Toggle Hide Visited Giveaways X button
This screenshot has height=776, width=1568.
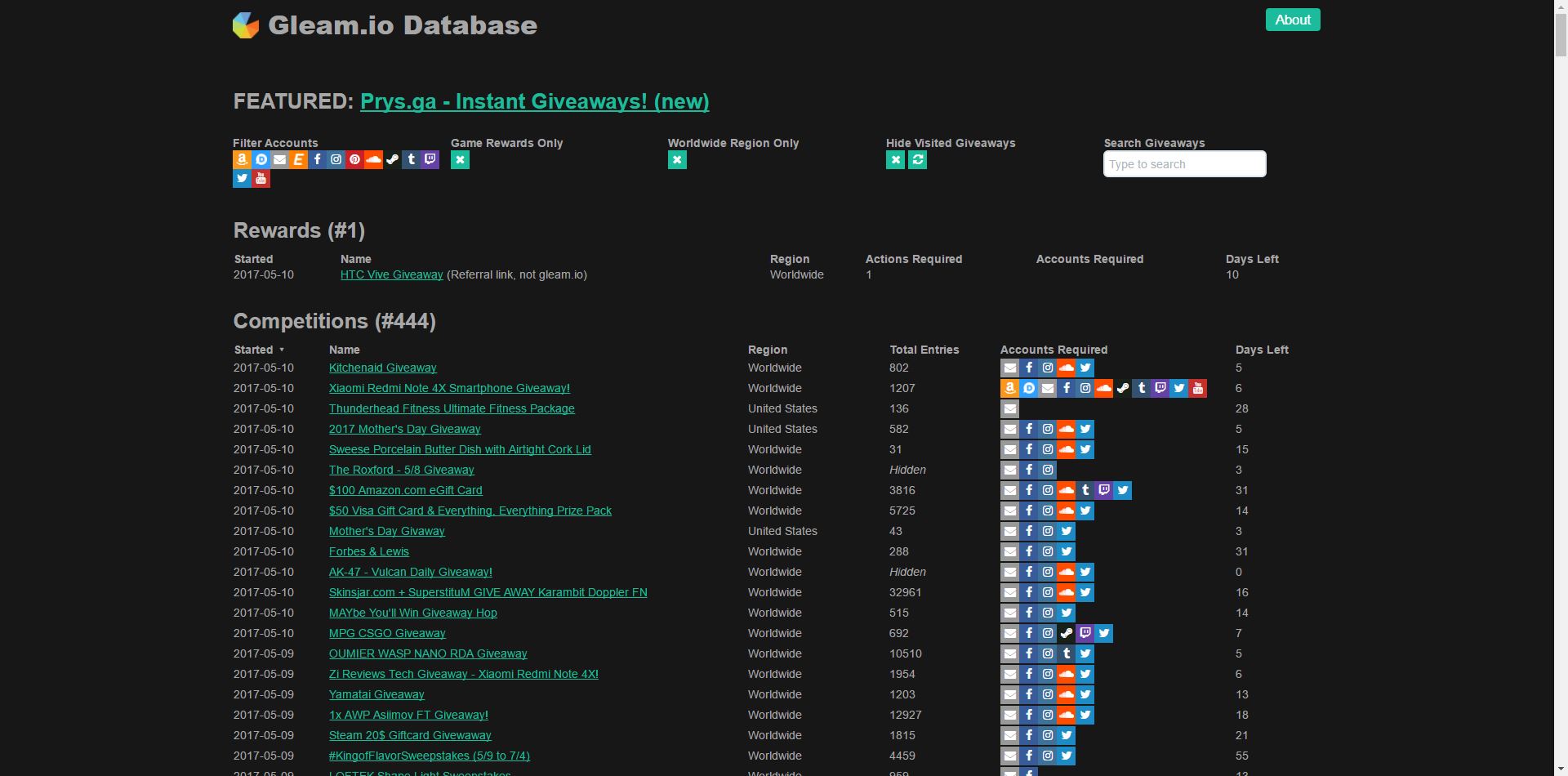click(895, 160)
